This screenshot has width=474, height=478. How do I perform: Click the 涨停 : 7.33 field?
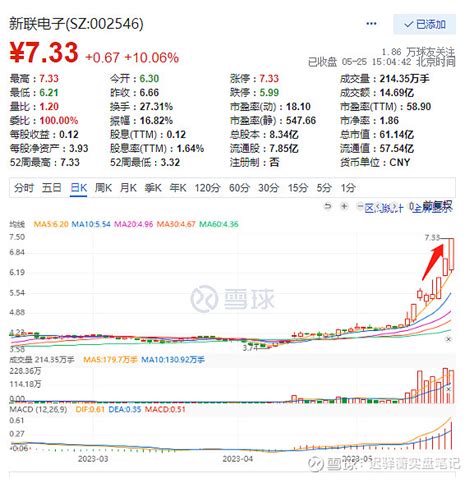tap(254, 79)
